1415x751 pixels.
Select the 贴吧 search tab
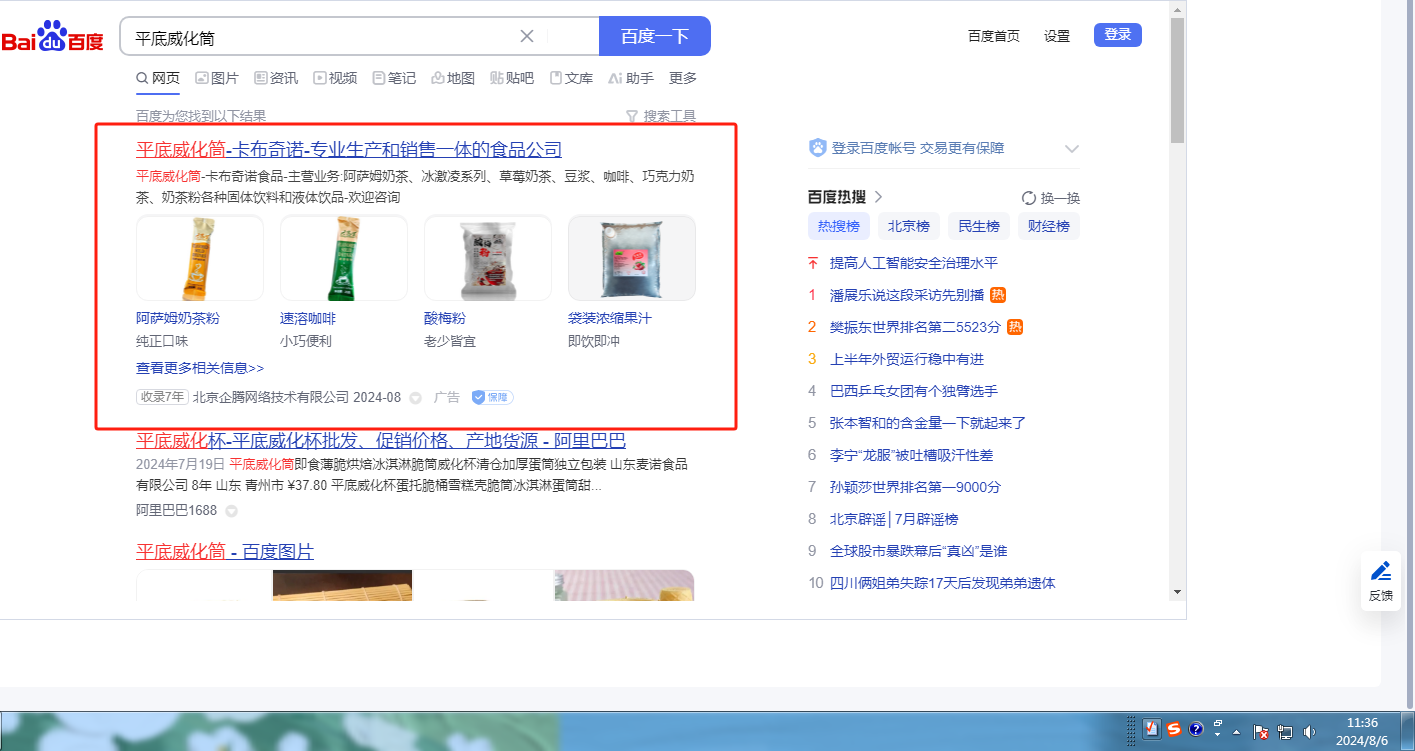(512, 78)
